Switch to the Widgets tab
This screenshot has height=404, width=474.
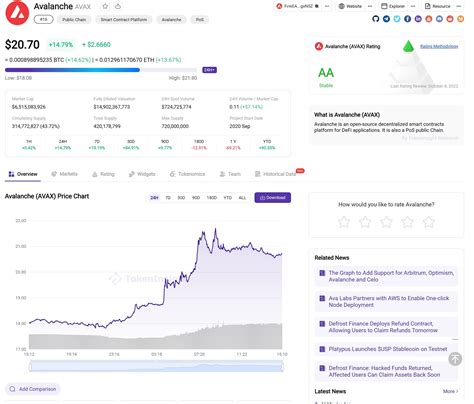[142, 174]
